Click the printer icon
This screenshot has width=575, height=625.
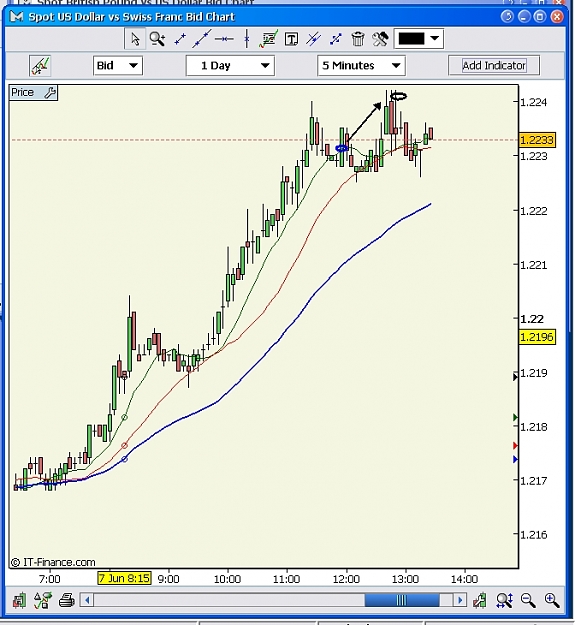click(x=67, y=600)
